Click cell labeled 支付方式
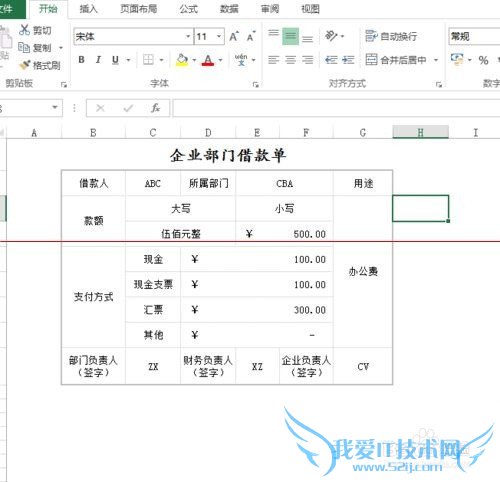Image resolution: width=500 pixels, height=482 pixels. (93, 297)
